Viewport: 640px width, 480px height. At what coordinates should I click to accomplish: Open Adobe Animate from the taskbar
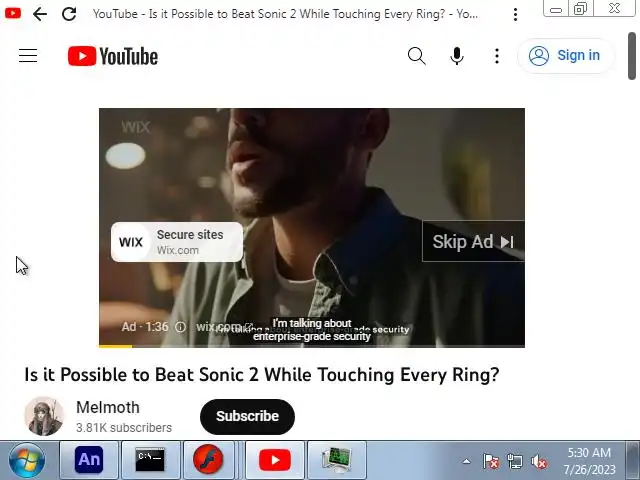[x=89, y=460]
